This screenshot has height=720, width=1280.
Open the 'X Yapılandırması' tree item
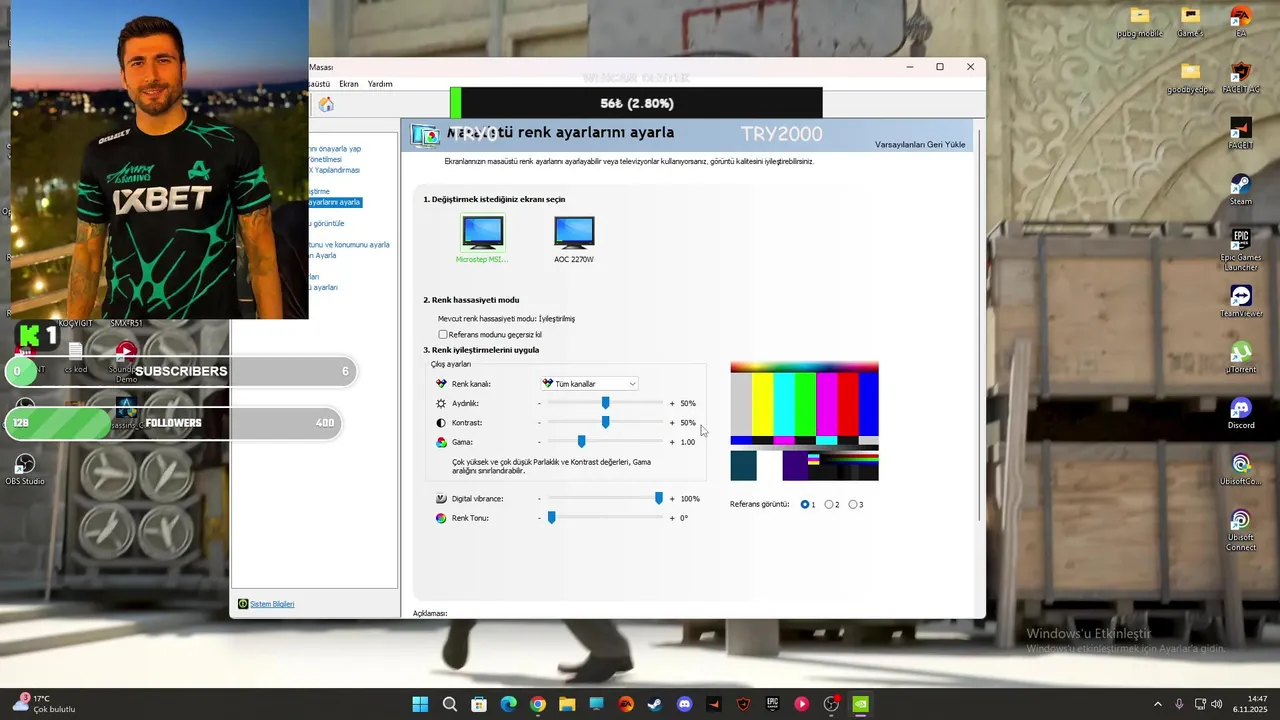pyautogui.click(x=334, y=170)
